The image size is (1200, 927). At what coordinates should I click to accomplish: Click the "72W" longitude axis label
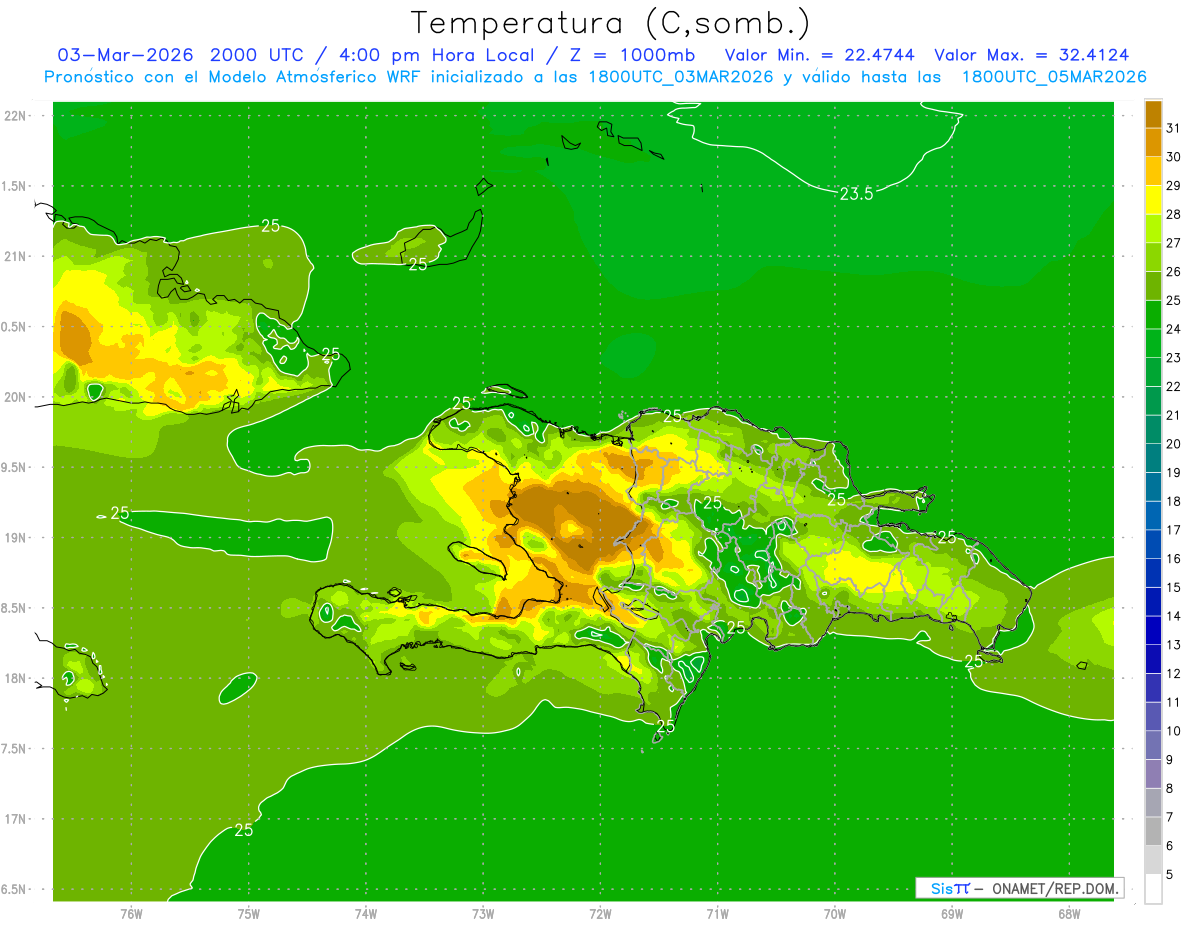(x=600, y=914)
